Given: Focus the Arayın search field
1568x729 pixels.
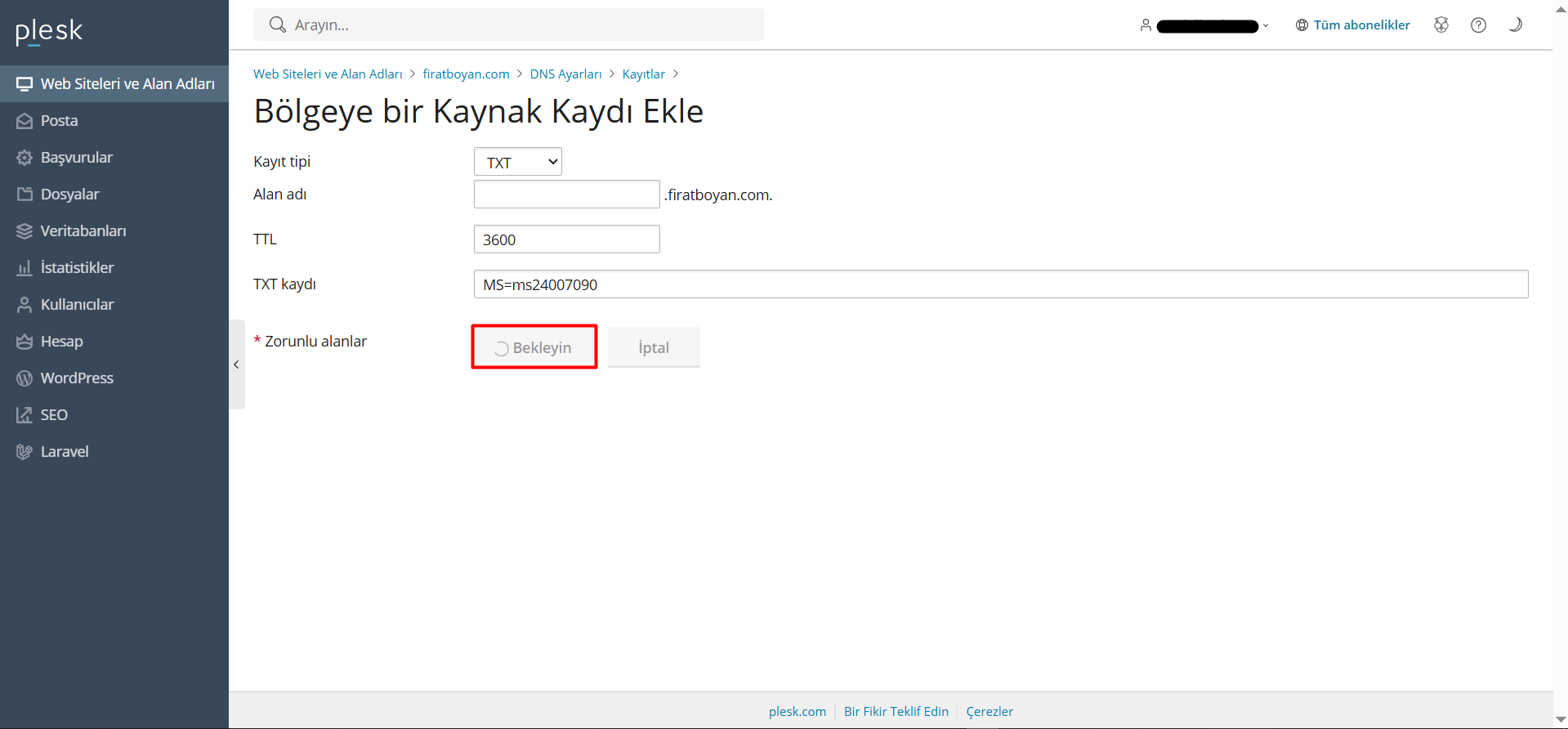Looking at the screenshot, I should click(x=508, y=25).
